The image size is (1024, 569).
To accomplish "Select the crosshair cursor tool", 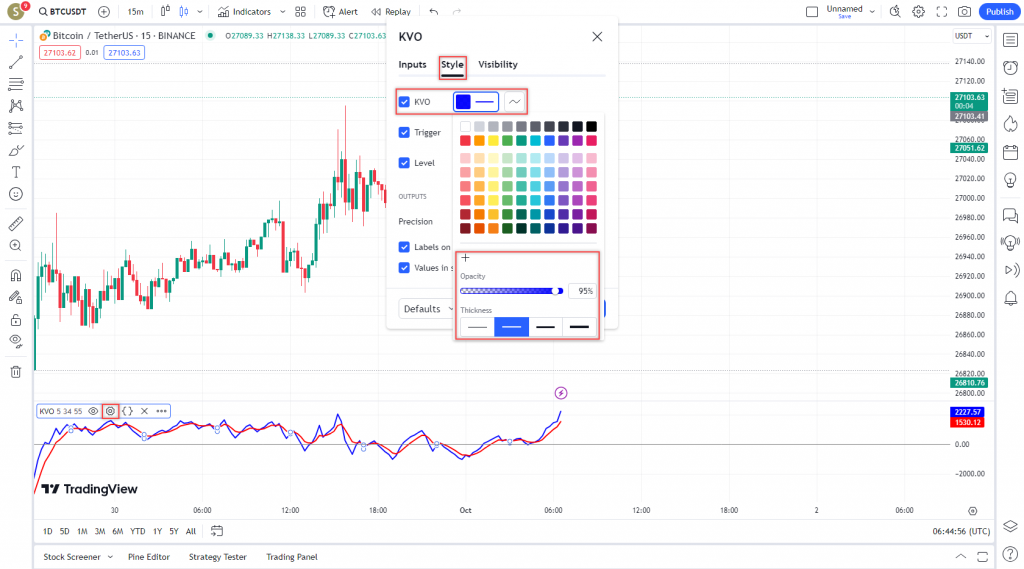I will click(16, 41).
